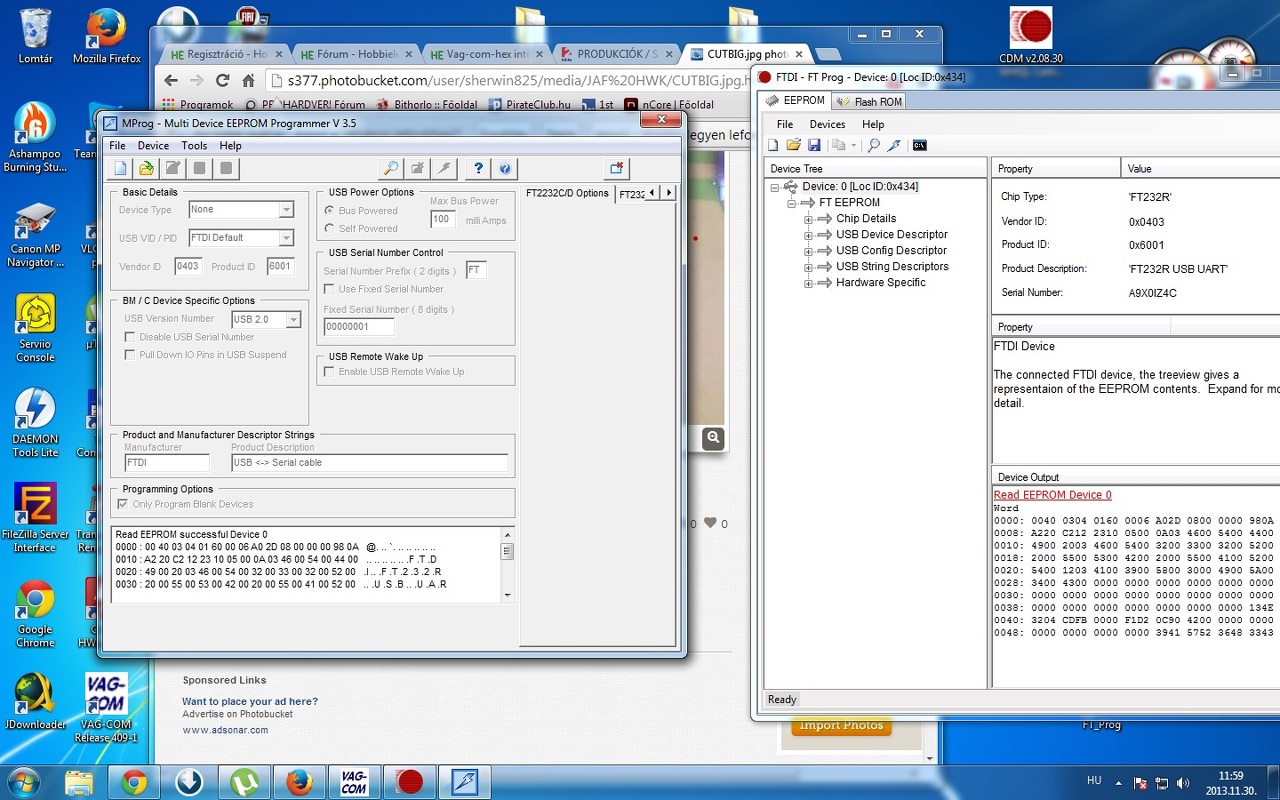Open the Device Type dropdown
The width and height of the screenshot is (1280, 800).
tap(286, 210)
